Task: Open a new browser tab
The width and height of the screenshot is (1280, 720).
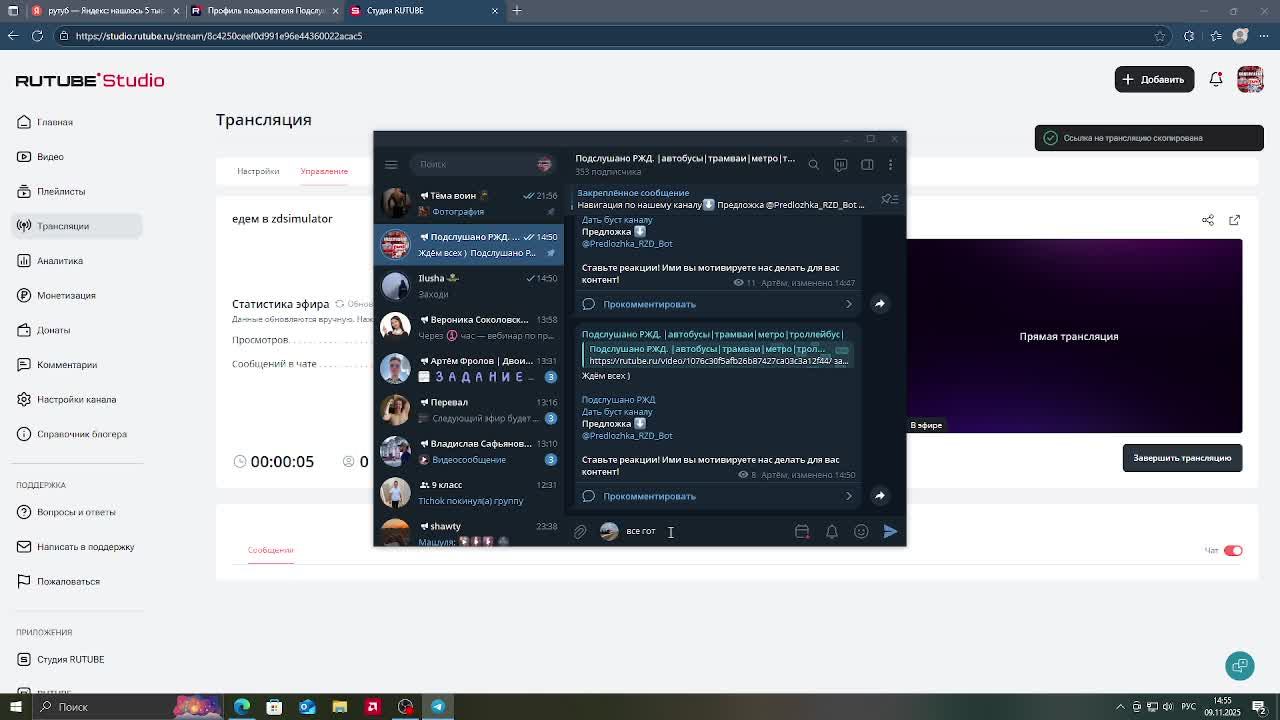Action: pos(517,11)
